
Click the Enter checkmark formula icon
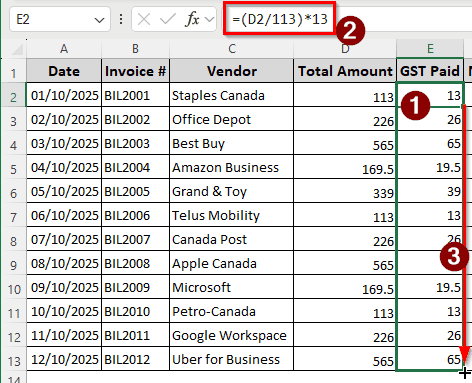[x=167, y=19]
